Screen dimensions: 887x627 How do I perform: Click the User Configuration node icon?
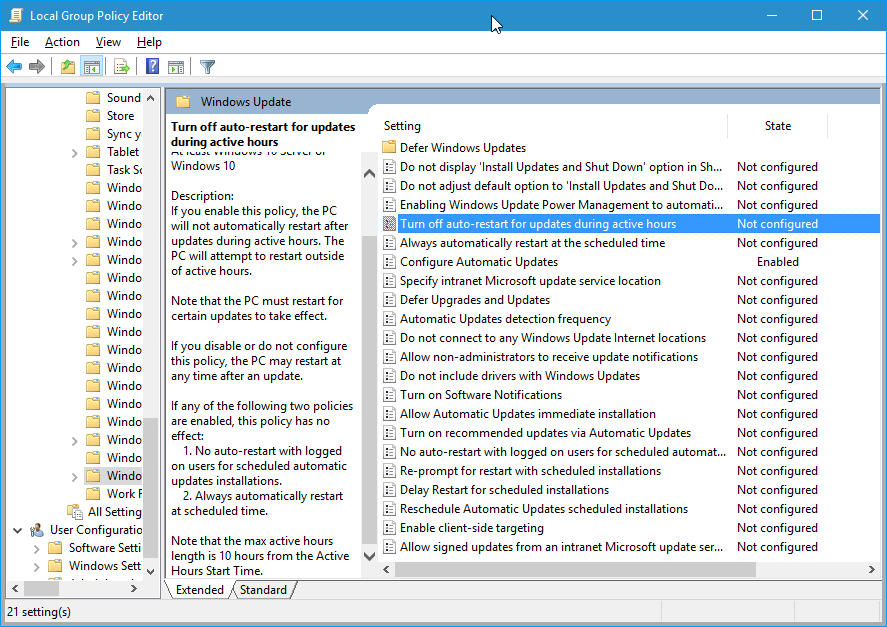[37, 530]
